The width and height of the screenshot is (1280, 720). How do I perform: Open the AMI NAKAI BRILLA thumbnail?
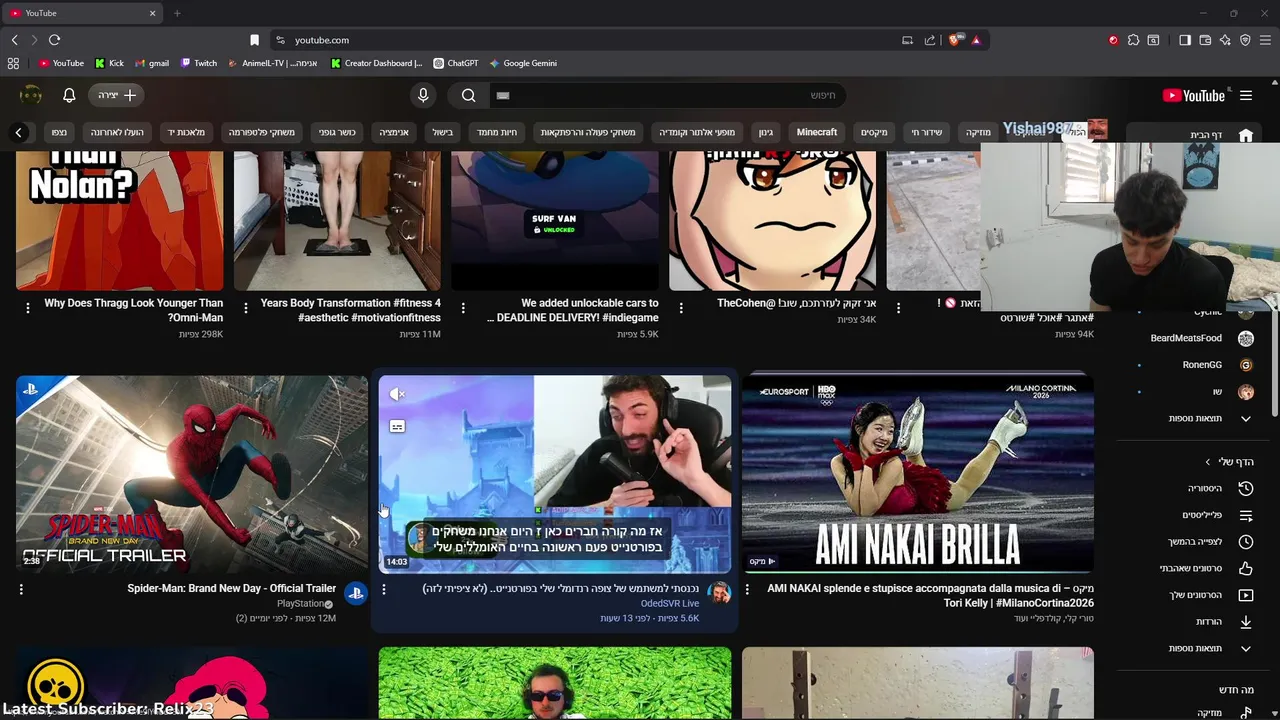918,474
